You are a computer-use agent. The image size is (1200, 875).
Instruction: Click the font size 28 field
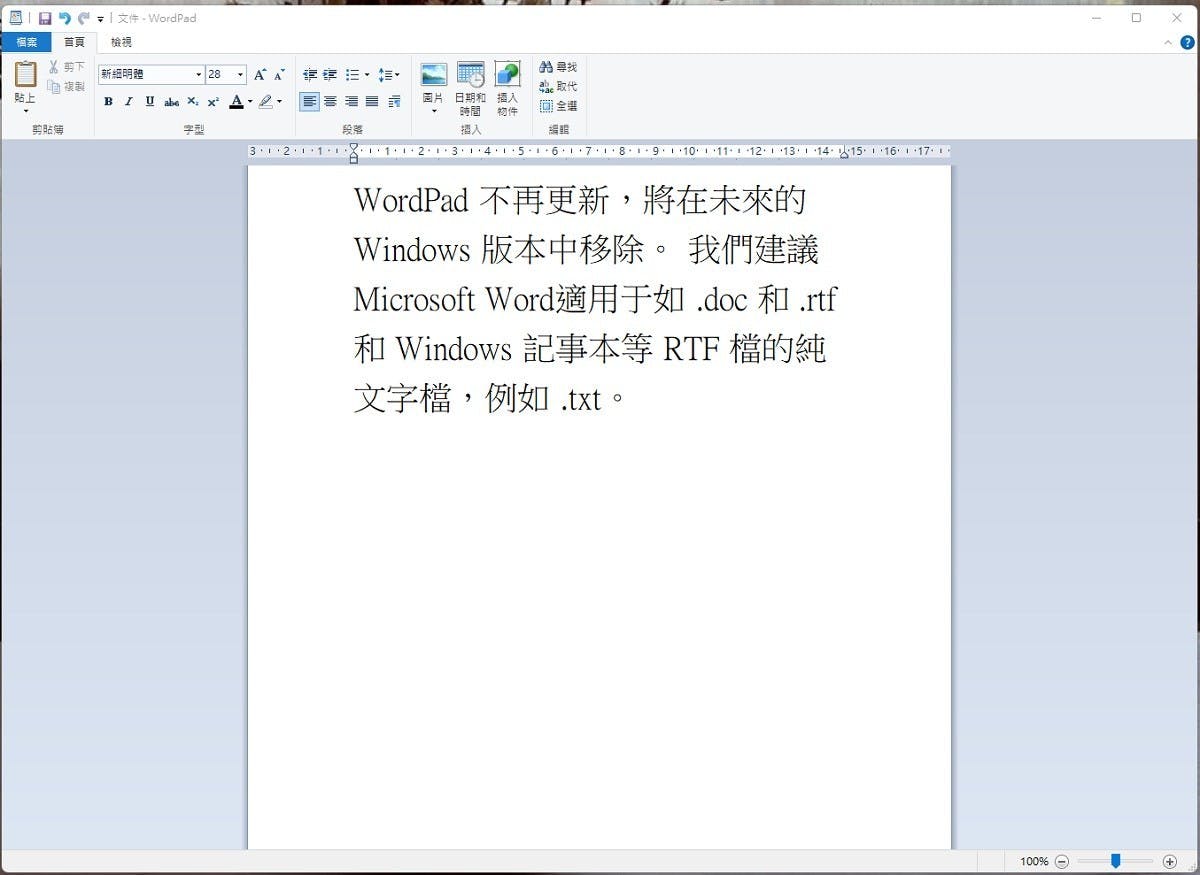coord(220,75)
